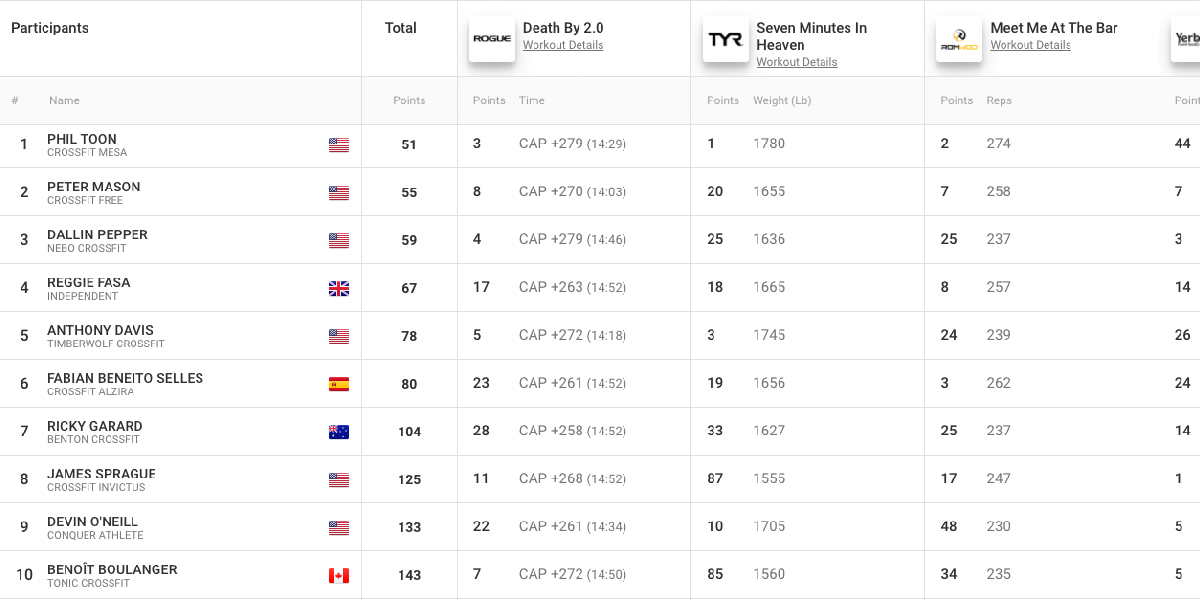
Task: Open Workout Details under Seven Minutes In Heaven
Action: point(797,62)
